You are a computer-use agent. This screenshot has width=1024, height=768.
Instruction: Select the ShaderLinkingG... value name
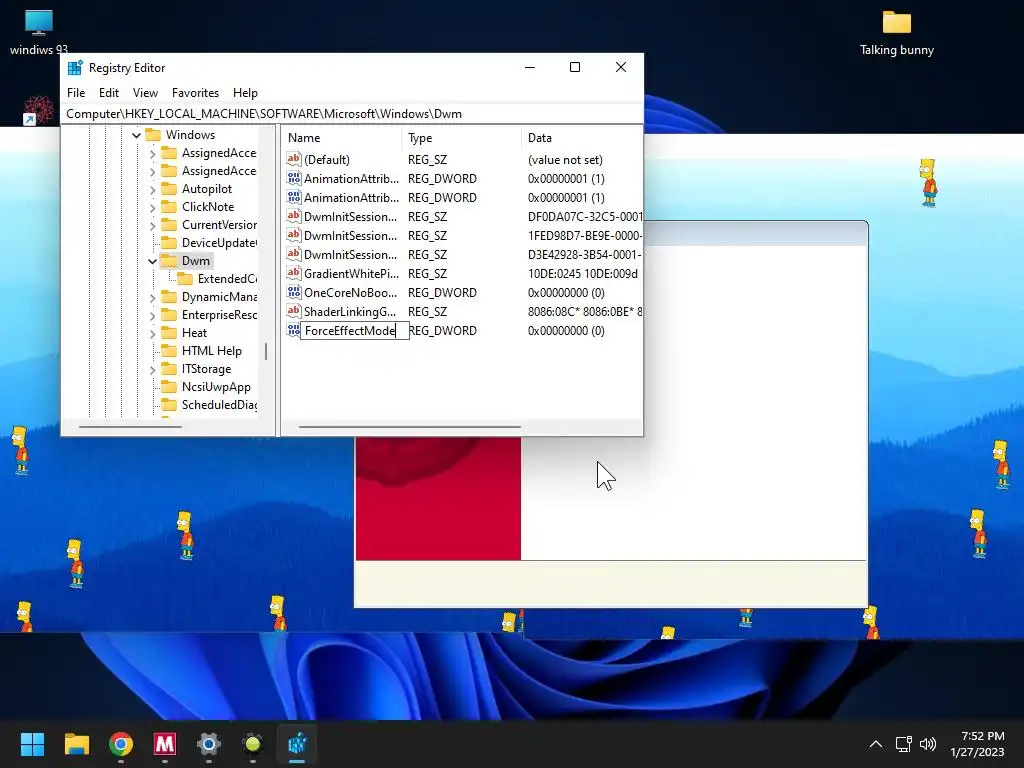point(350,312)
